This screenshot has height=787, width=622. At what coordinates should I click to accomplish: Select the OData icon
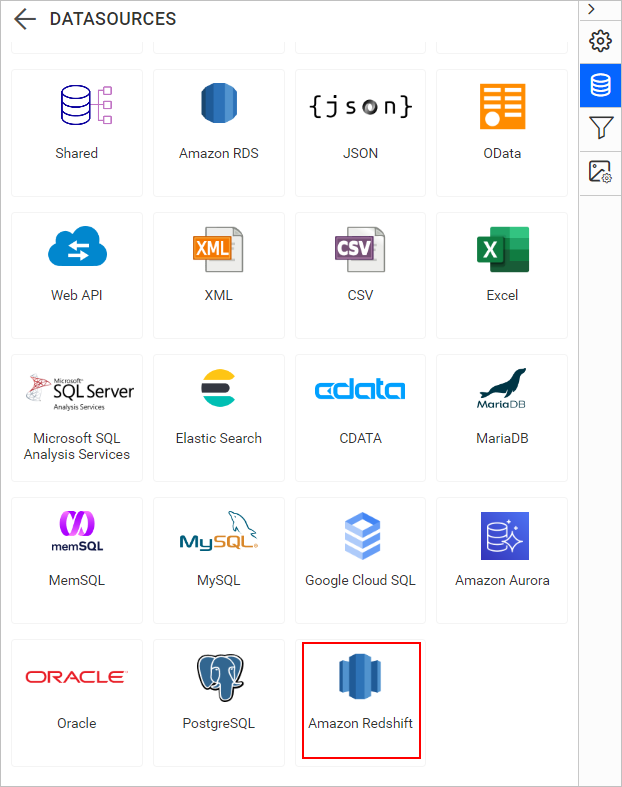[503, 106]
